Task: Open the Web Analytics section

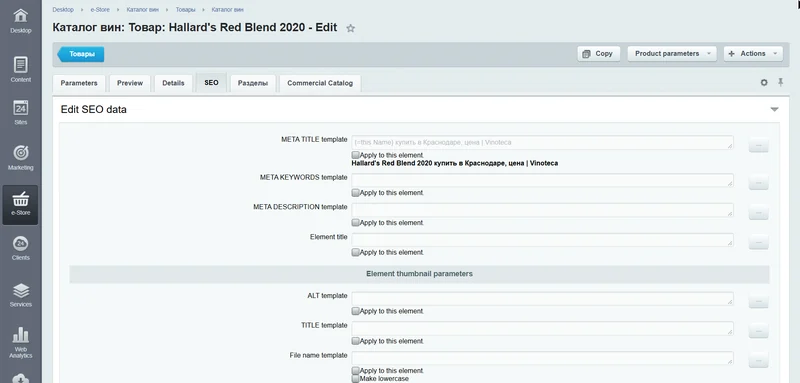Action: 20,342
